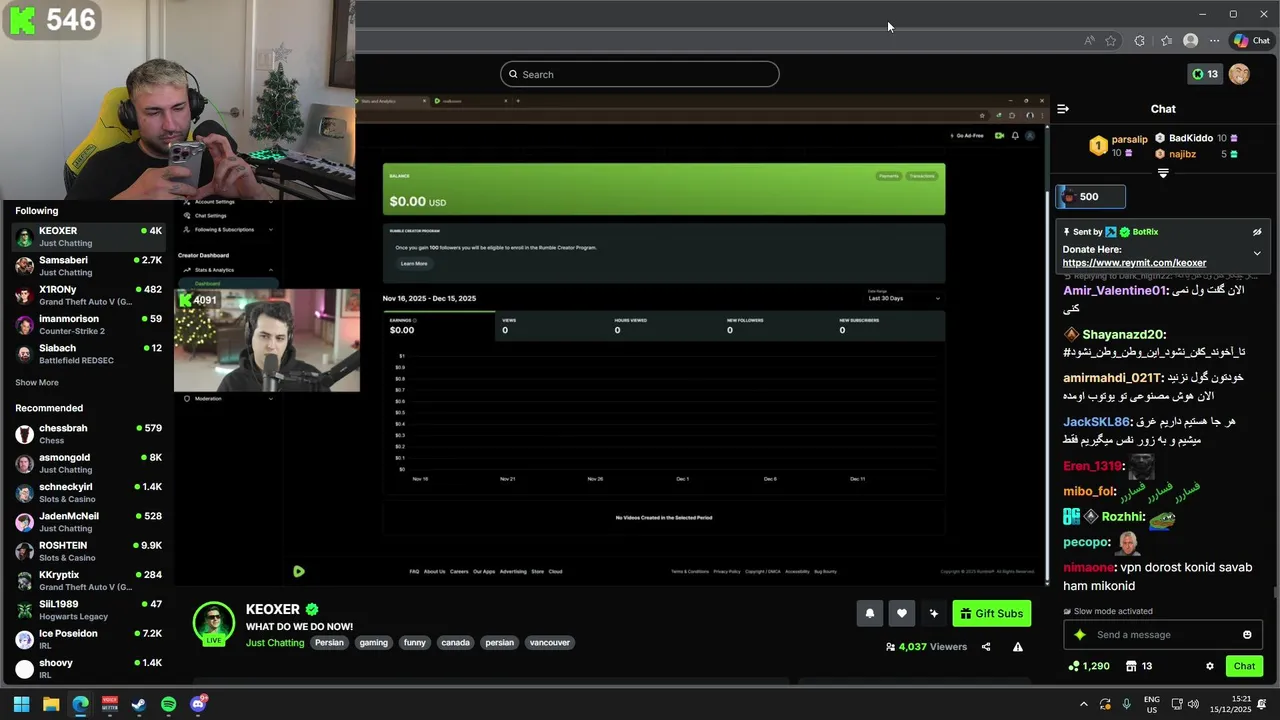Open File Explorer from taskbar
The height and width of the screenshot is (720, 1280).
[51, 704]
